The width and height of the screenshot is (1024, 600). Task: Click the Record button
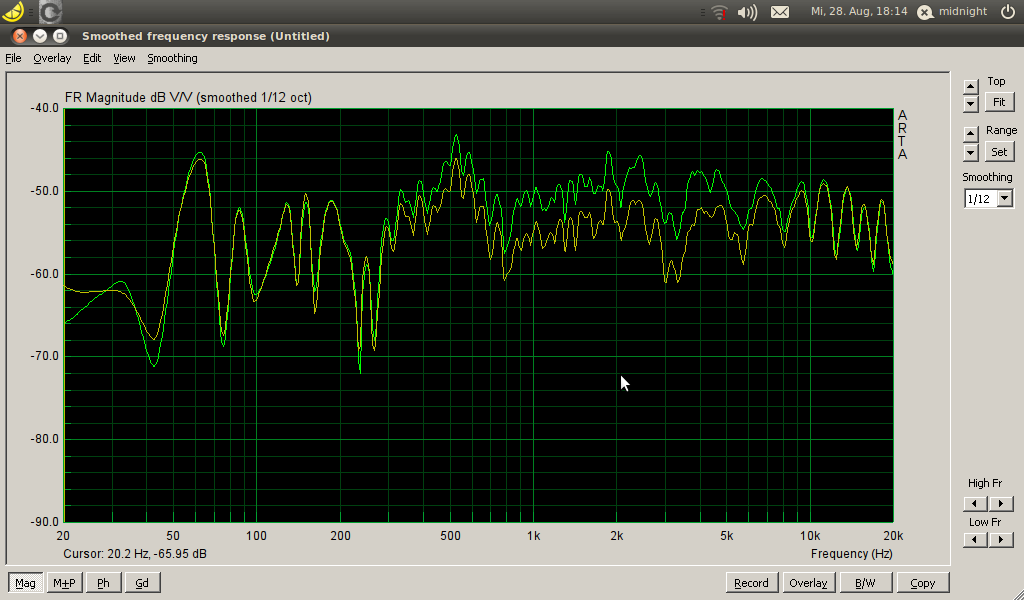pyautogui.click(x=751, y=583)
